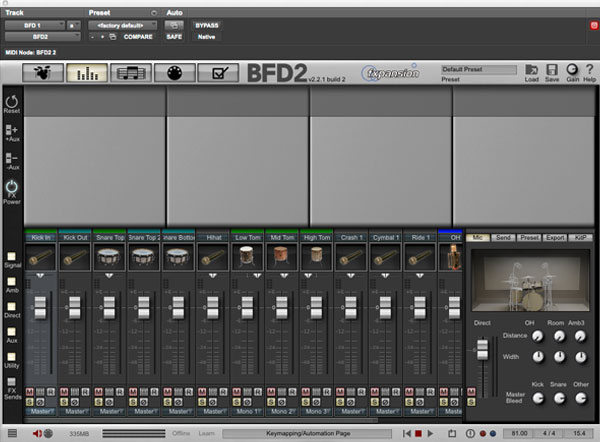This screenshot has width=600, height=442.
Task: Click the OH Distance knob
Action: pyautogui.click(x=538, y=336)
